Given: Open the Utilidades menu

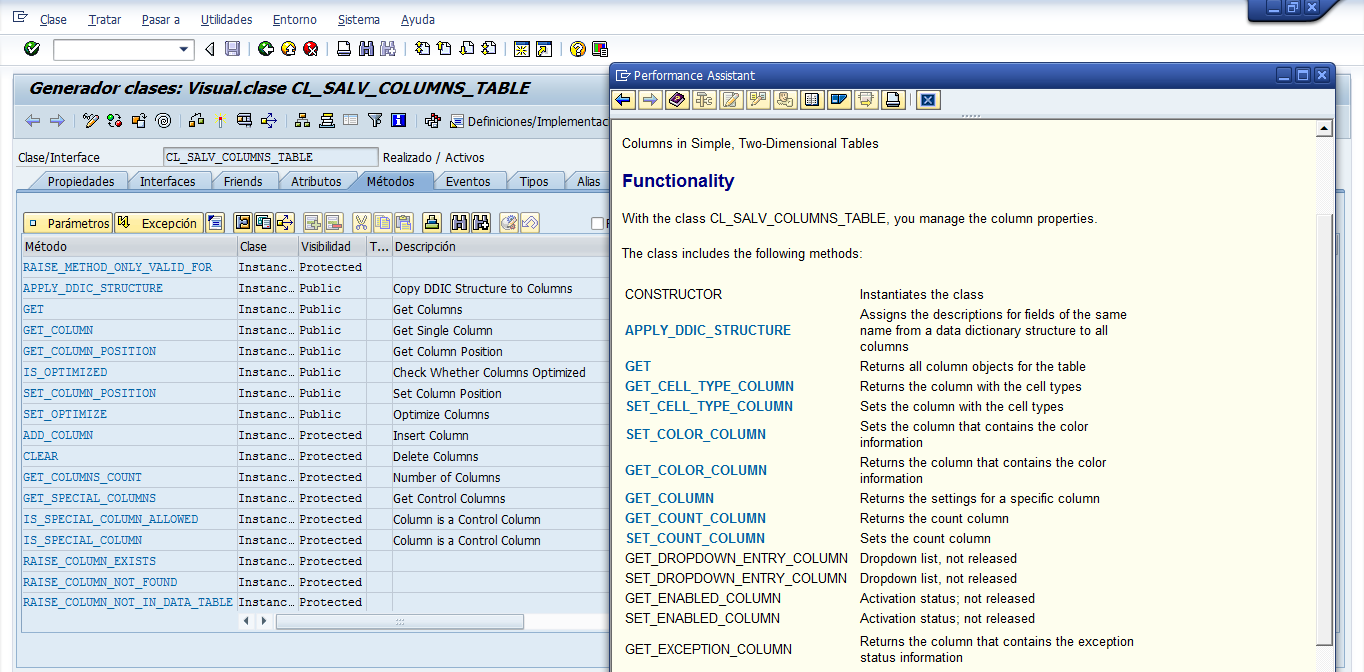Looking at the screenshot, I should (x=226, y=19).
